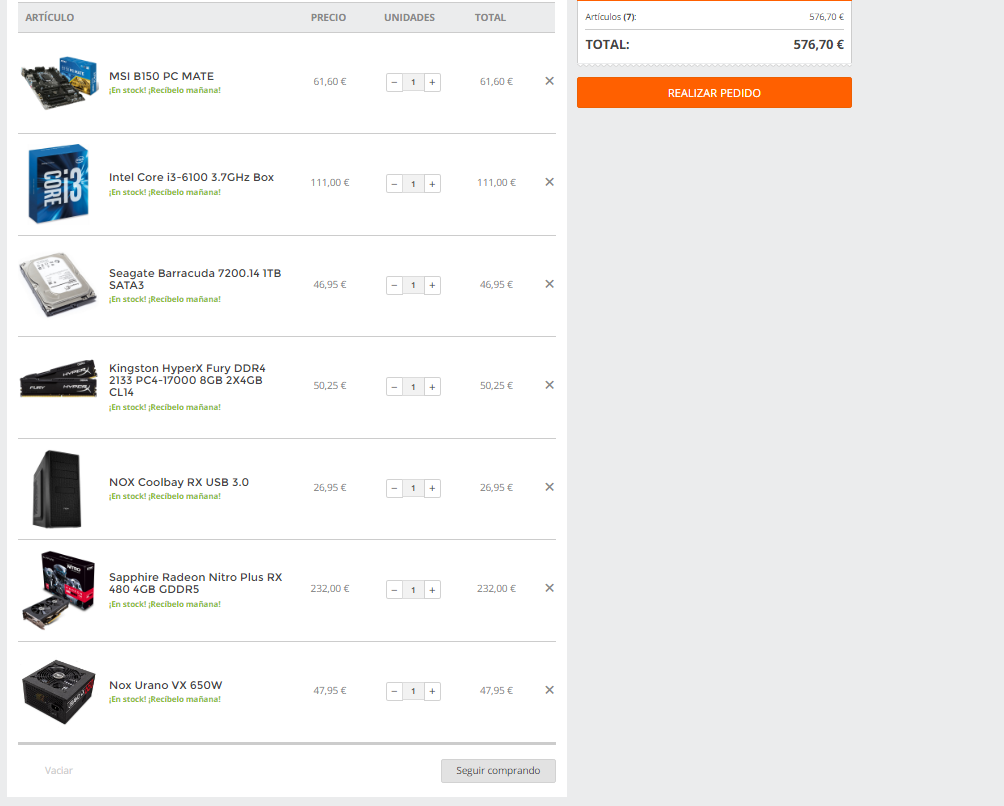Screen dimensions: 1004x806
Task: Remove MSI B150 PC MATE from cart
Action: (549, 81)
